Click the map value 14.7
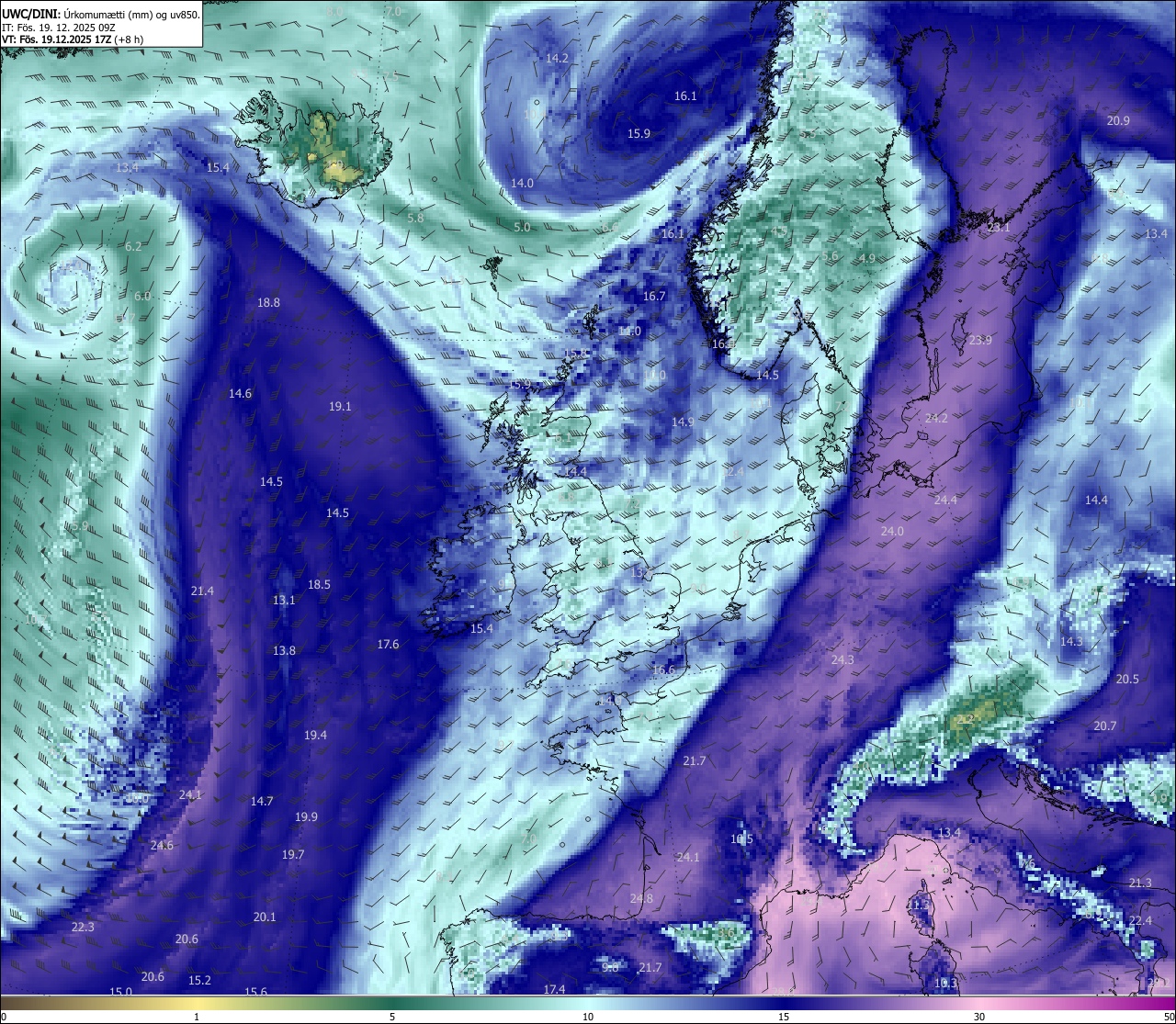 coord(262,801)
